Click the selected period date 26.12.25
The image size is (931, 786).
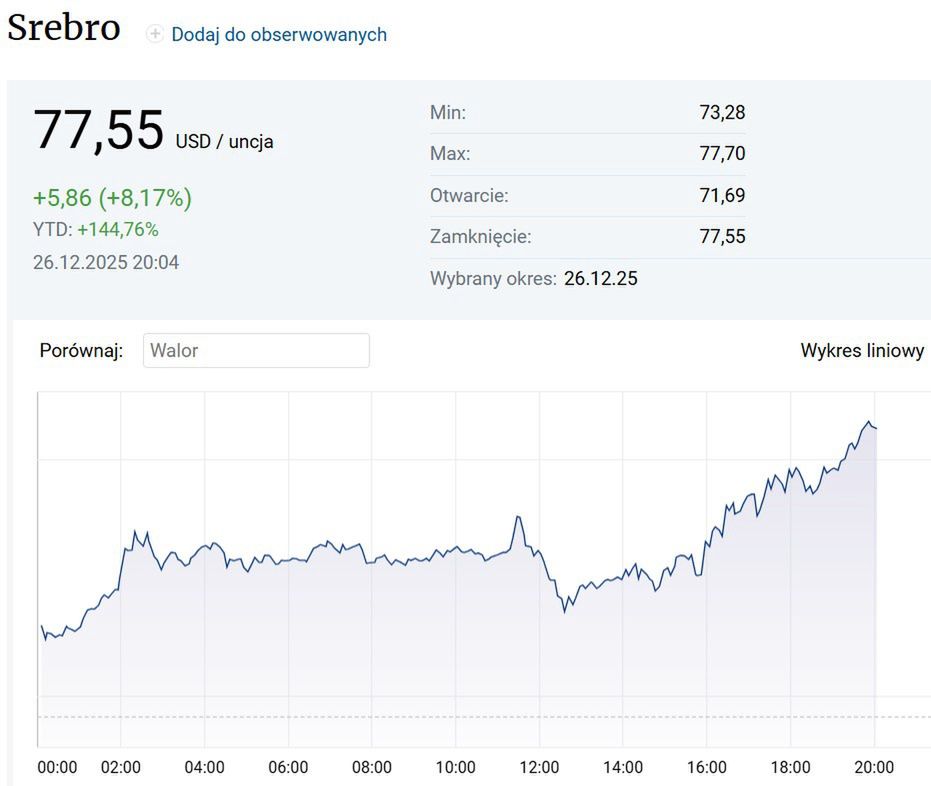click(600, 278)
